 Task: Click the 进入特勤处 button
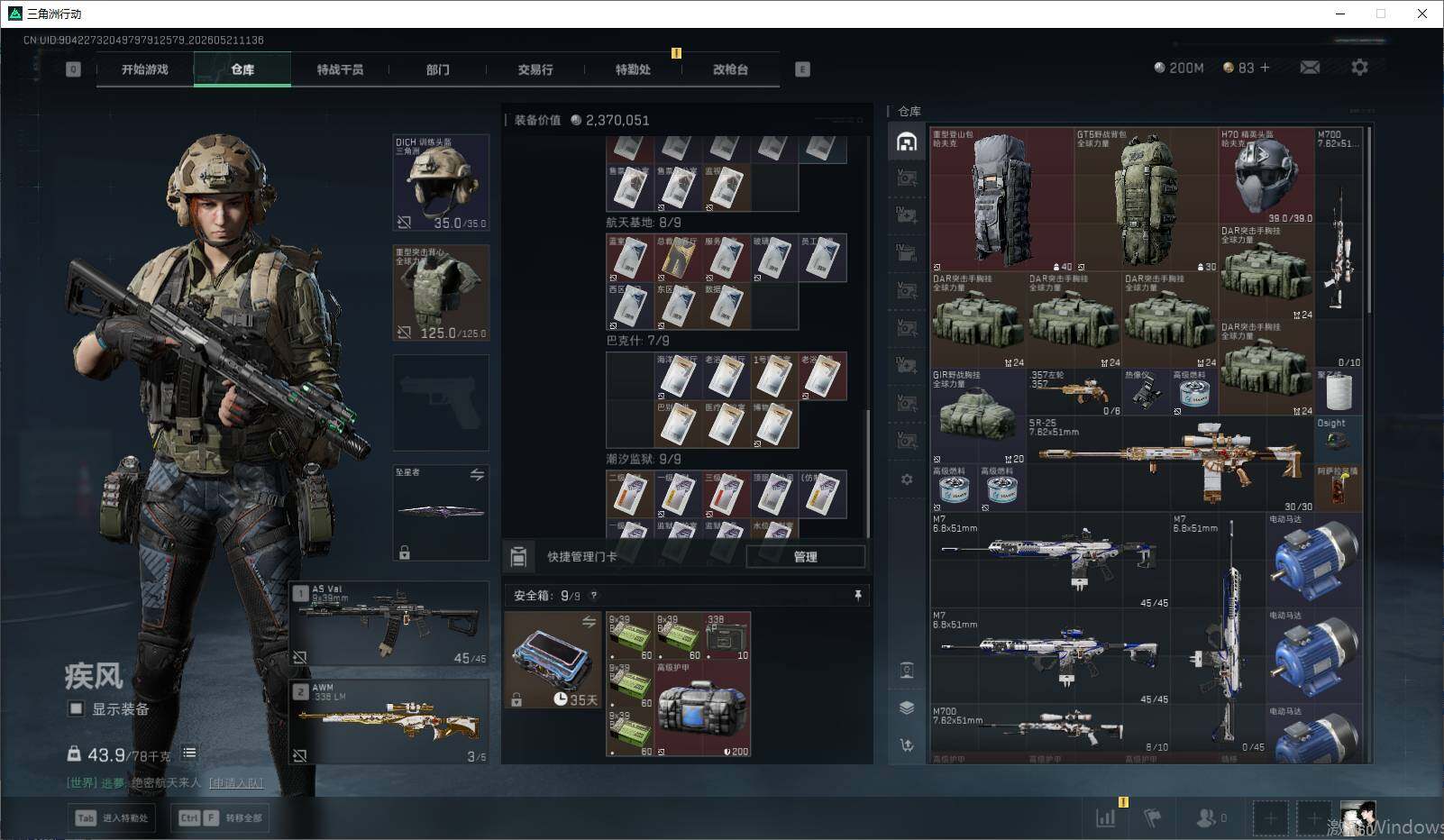[x=112, y=817]
